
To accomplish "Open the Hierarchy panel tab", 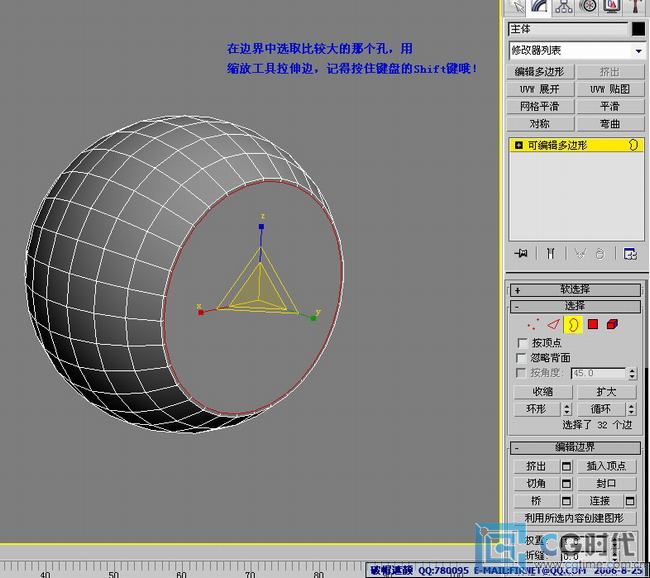I will point(564,6).
